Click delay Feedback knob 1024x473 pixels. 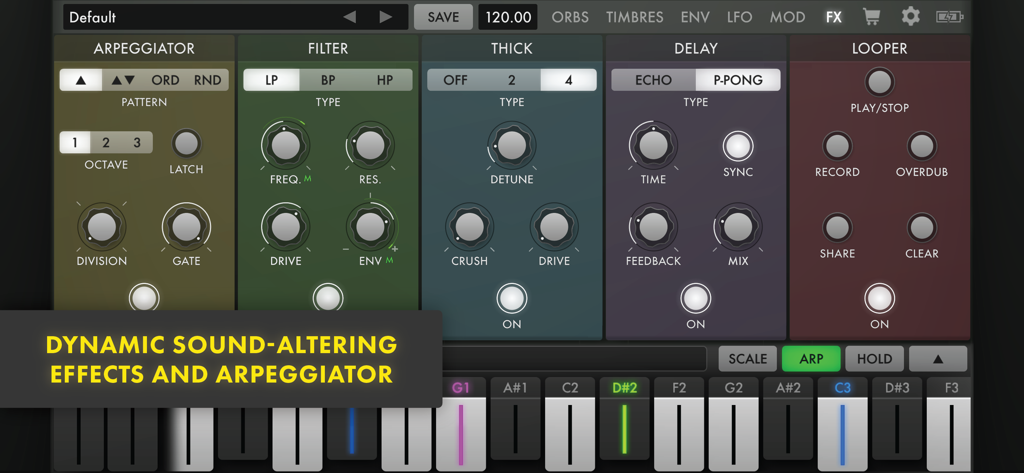pos(653,227)
